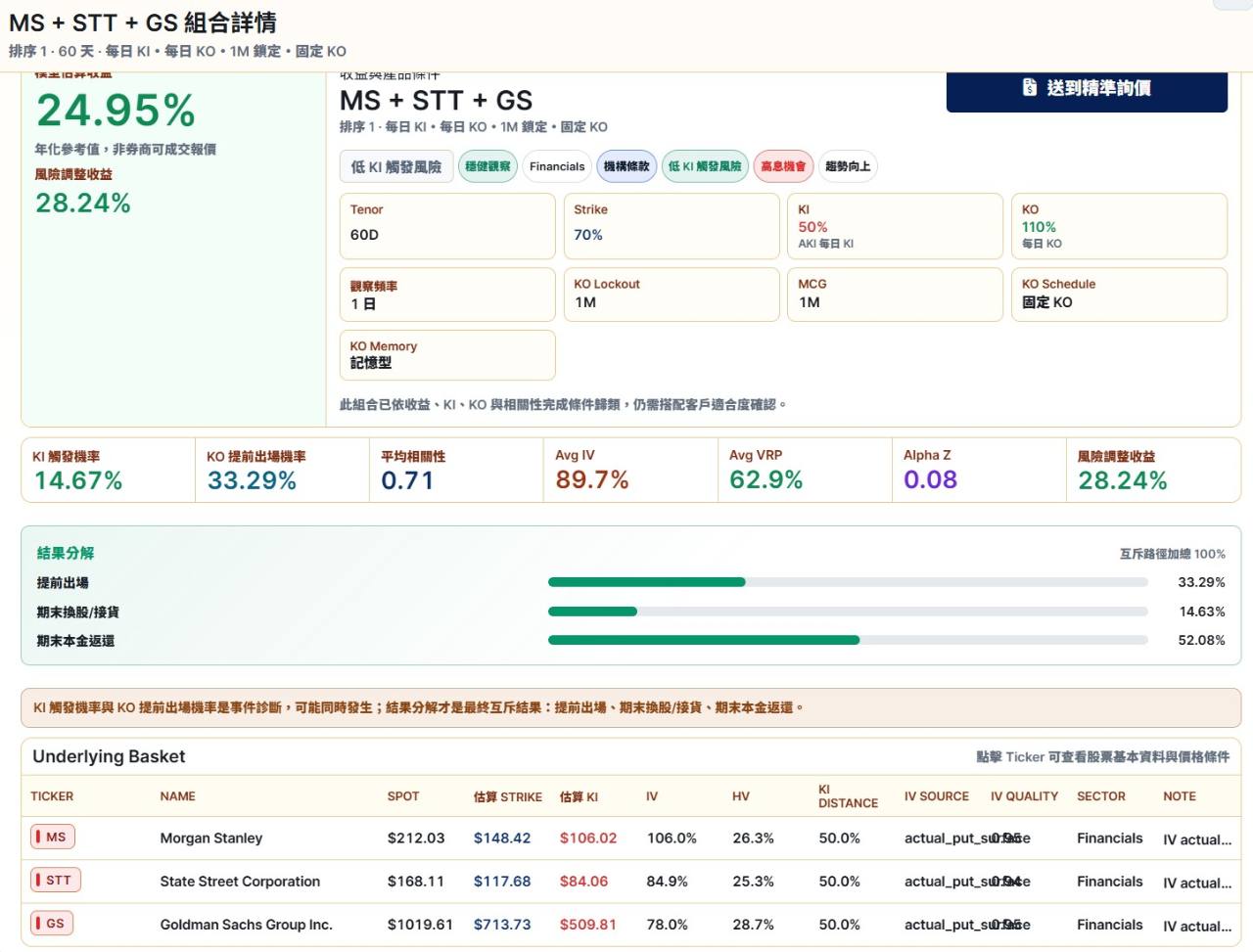Click the Morgan Stanley name cell
Image resolution: width=1253 pixels, height=952 pixels.
[211, 839]
